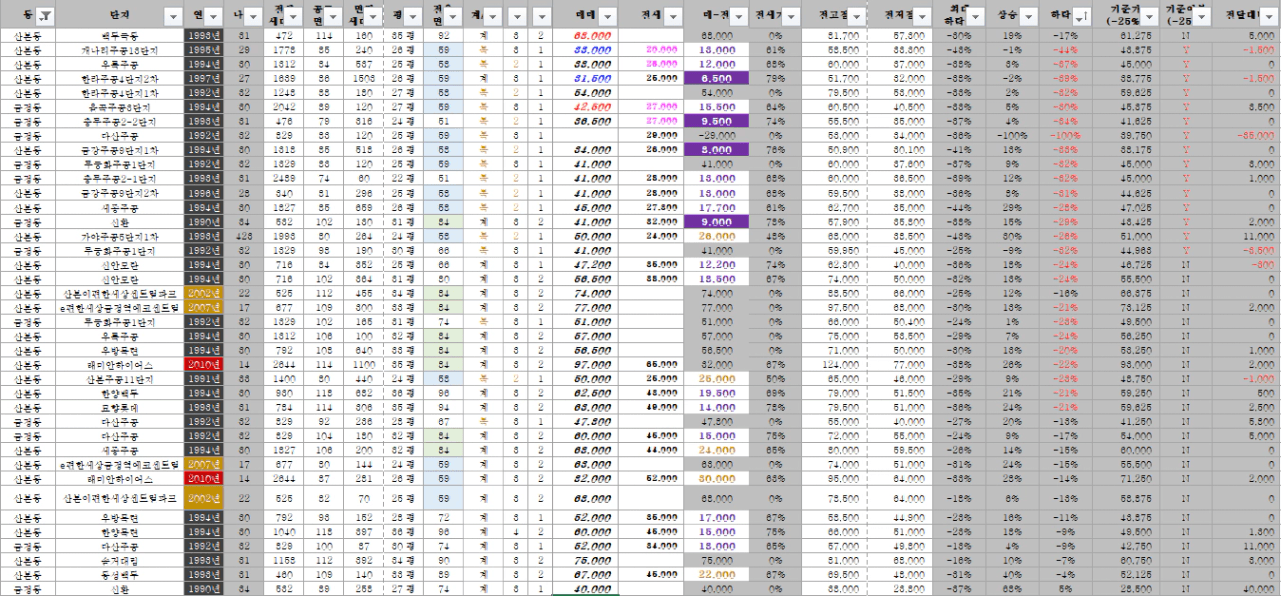Open the 단지 column filter dropdown
The width and height of the screenshot is (1281, 596).
pos(172,17)
